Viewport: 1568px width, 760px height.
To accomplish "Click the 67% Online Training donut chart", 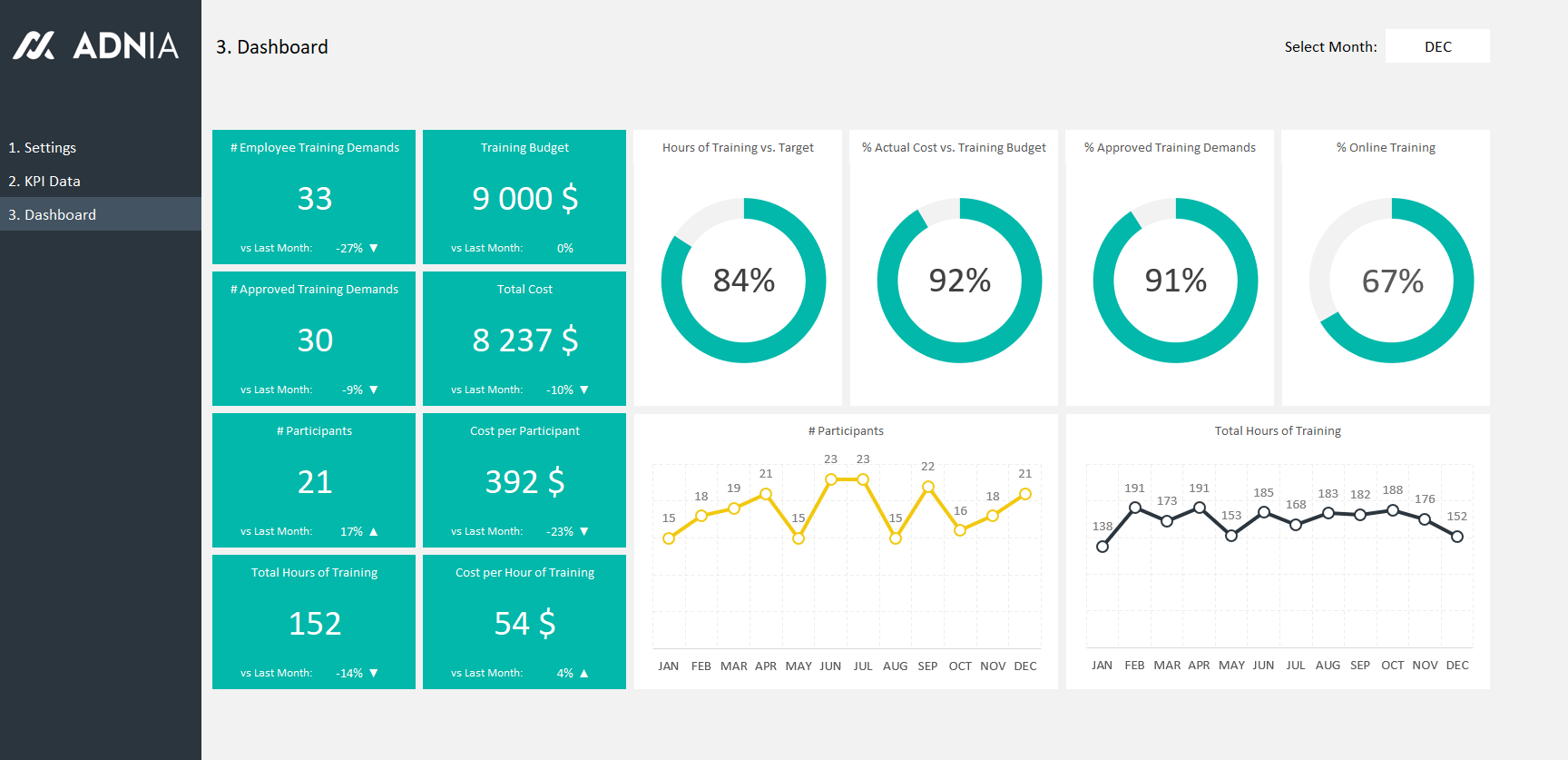I will [x=1391, y=281].
